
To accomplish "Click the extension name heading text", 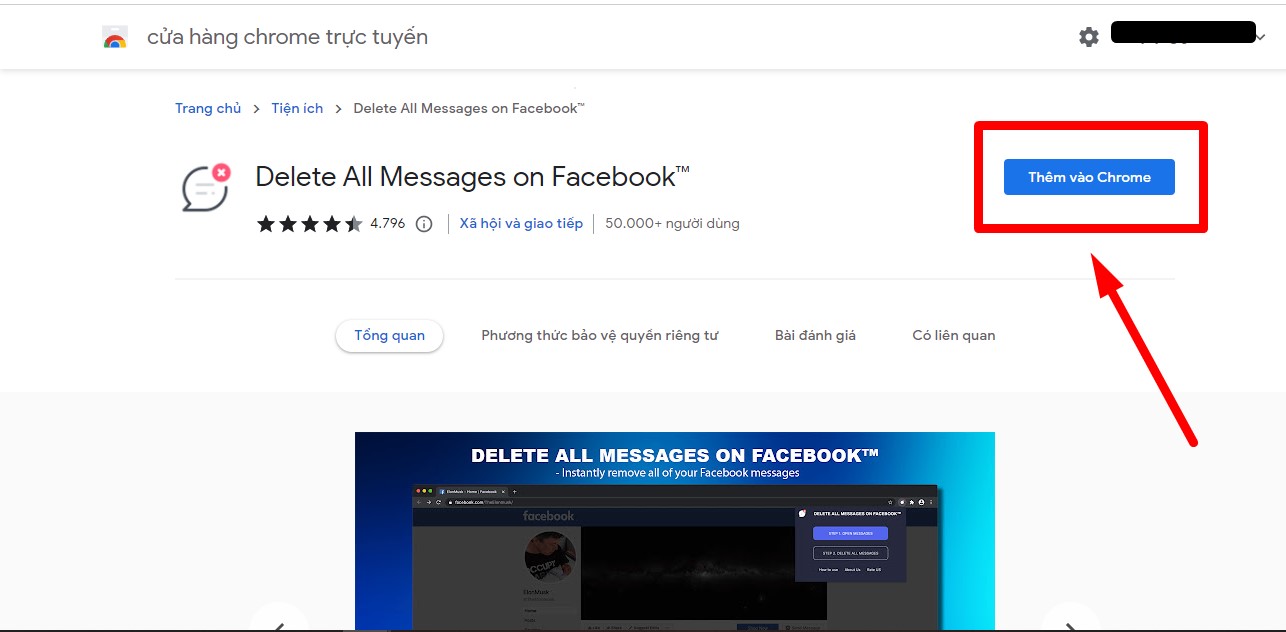I will click(473, 177).
